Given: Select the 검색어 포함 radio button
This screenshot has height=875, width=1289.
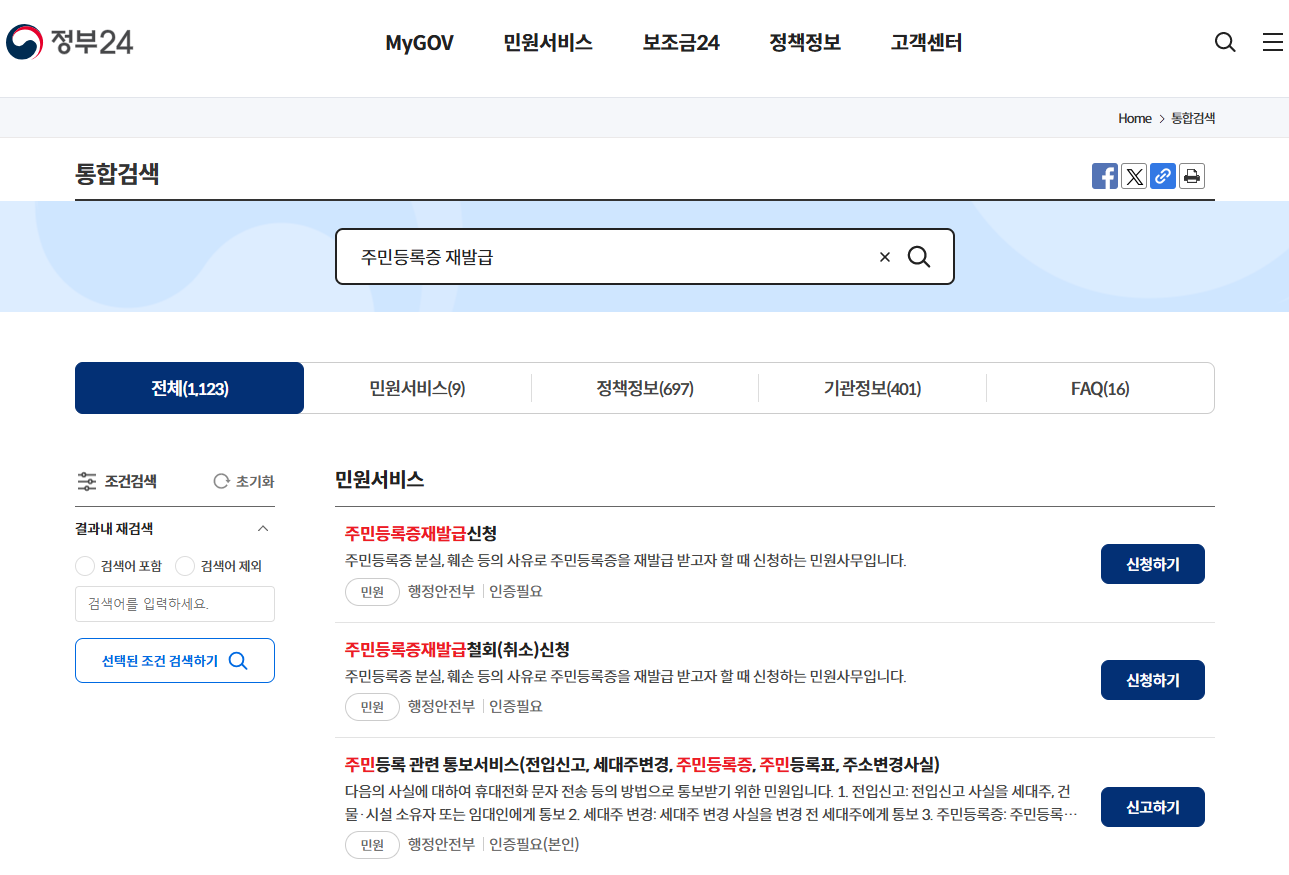Looking at the screenshot, I should pyautogui.click(x=85, y=566).
